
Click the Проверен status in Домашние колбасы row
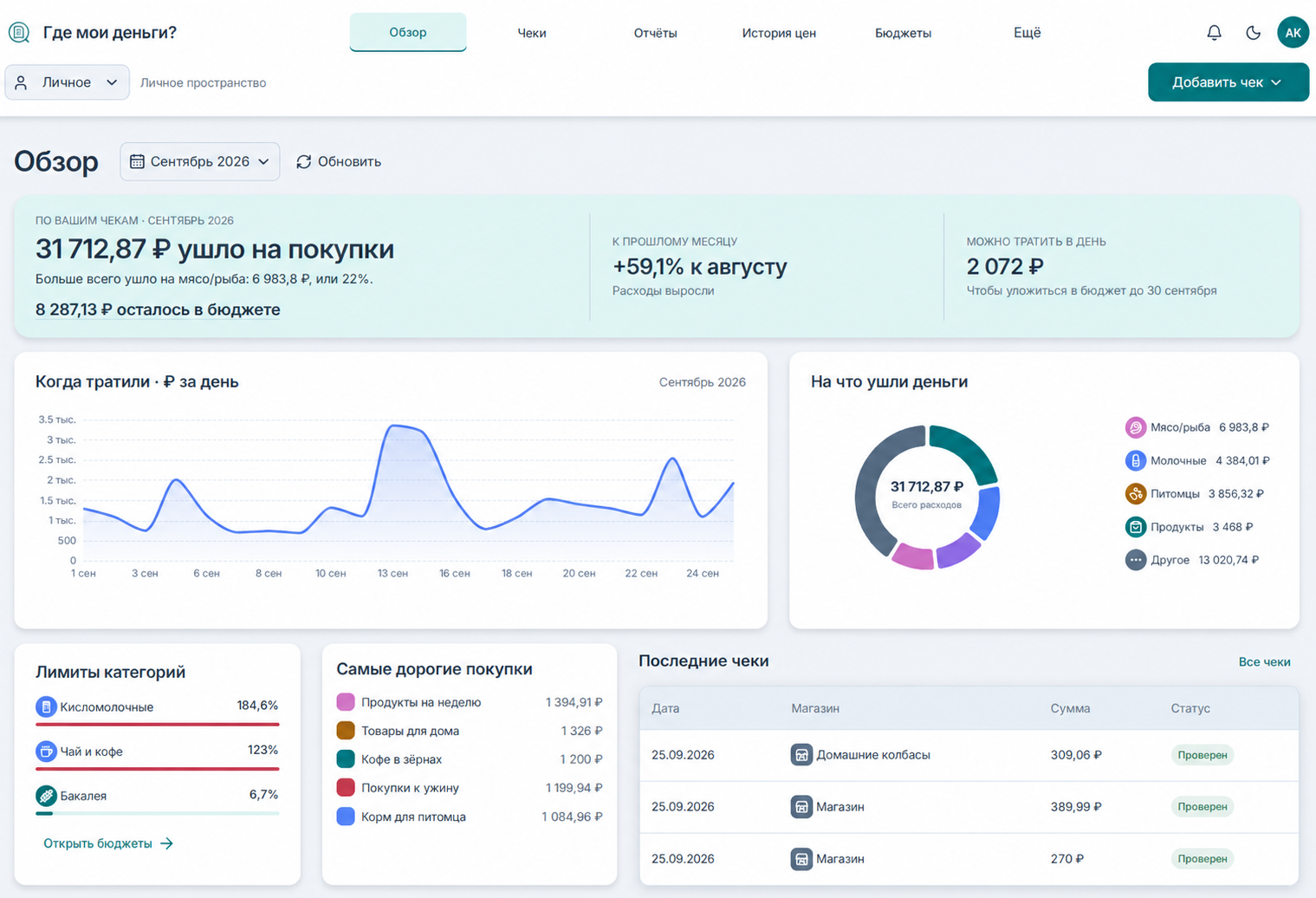pyautogui.click(x=1203, y=755)
